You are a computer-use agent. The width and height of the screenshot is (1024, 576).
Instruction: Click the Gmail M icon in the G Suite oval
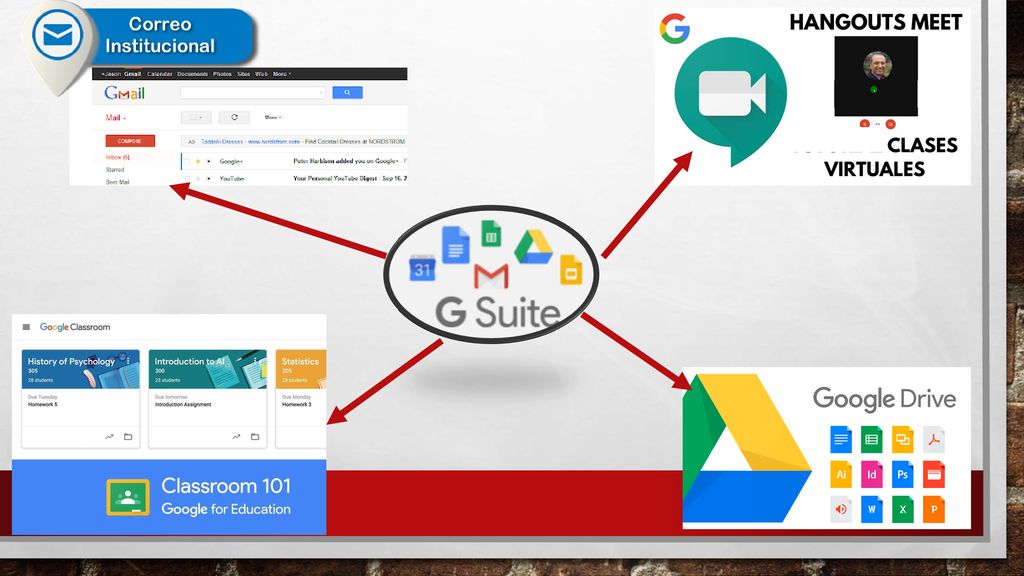(x=491, y=276)
